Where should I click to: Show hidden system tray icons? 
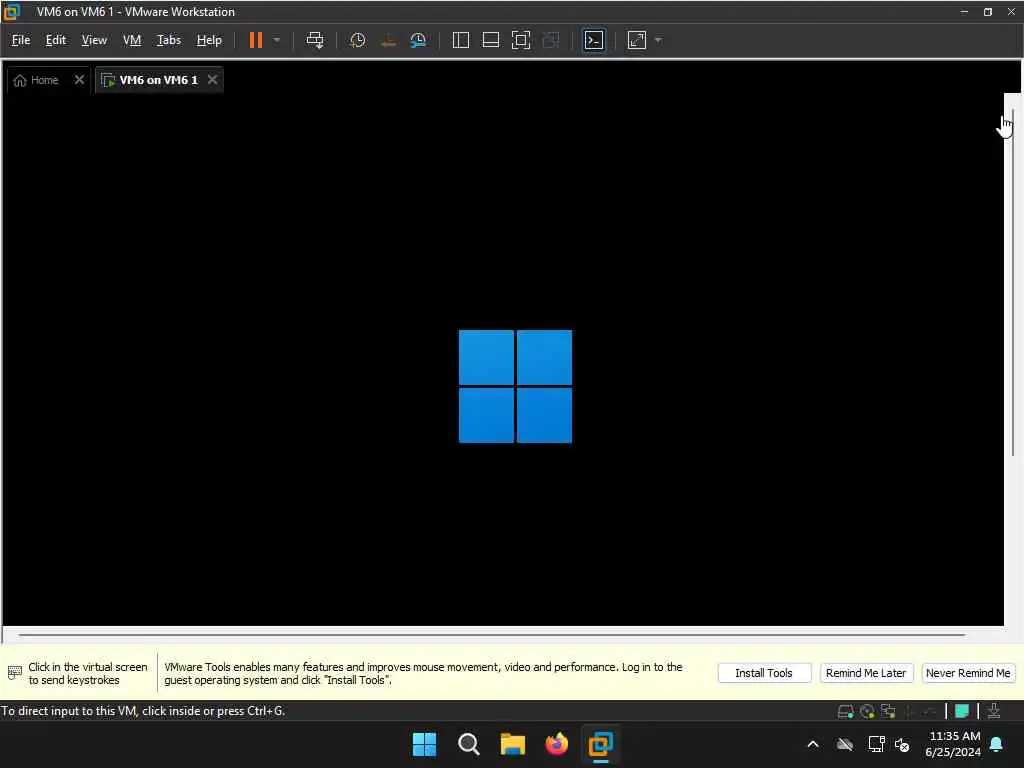click(813, 744)
